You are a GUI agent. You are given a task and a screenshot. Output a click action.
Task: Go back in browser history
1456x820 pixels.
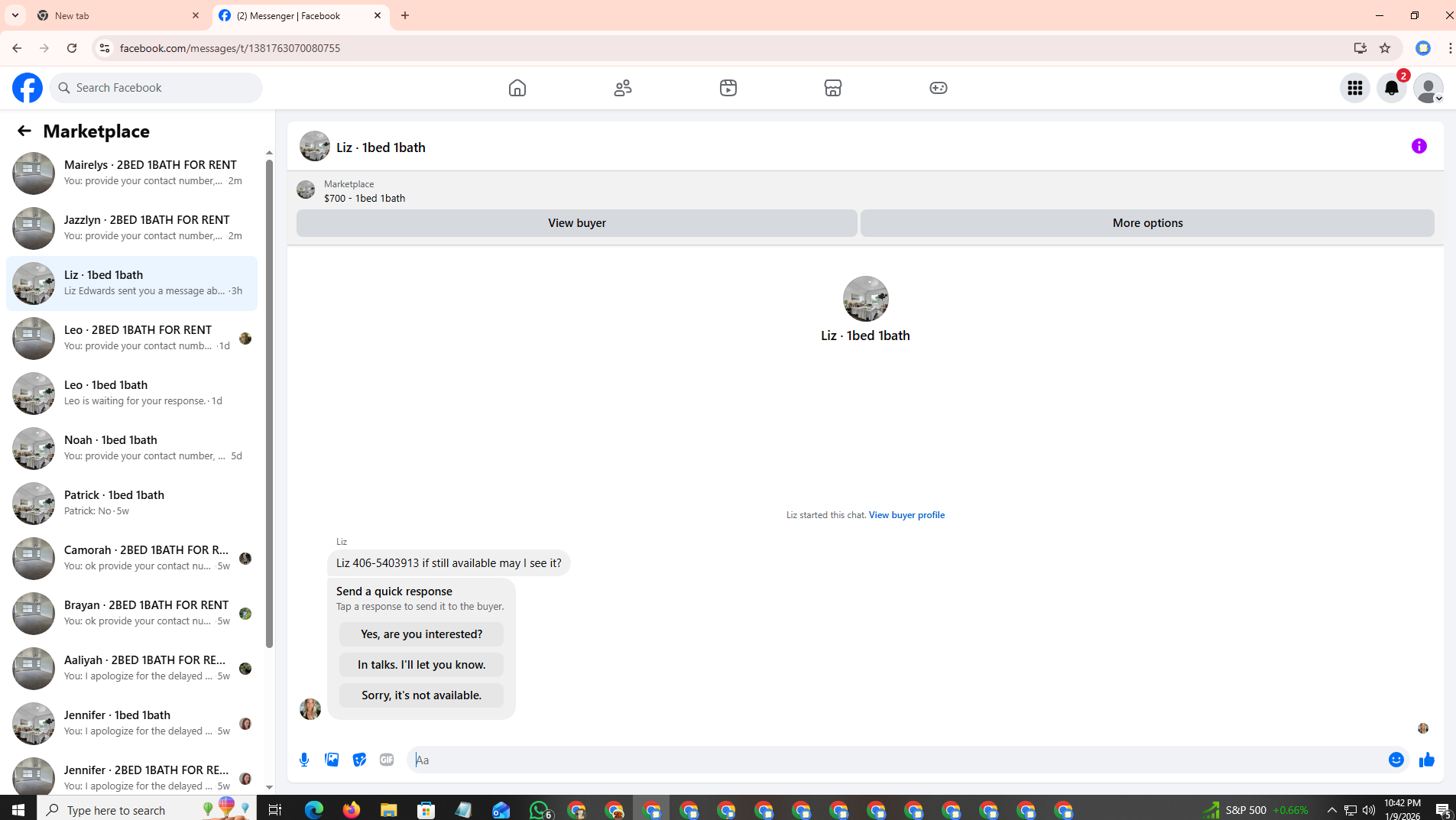coord(17,48)
